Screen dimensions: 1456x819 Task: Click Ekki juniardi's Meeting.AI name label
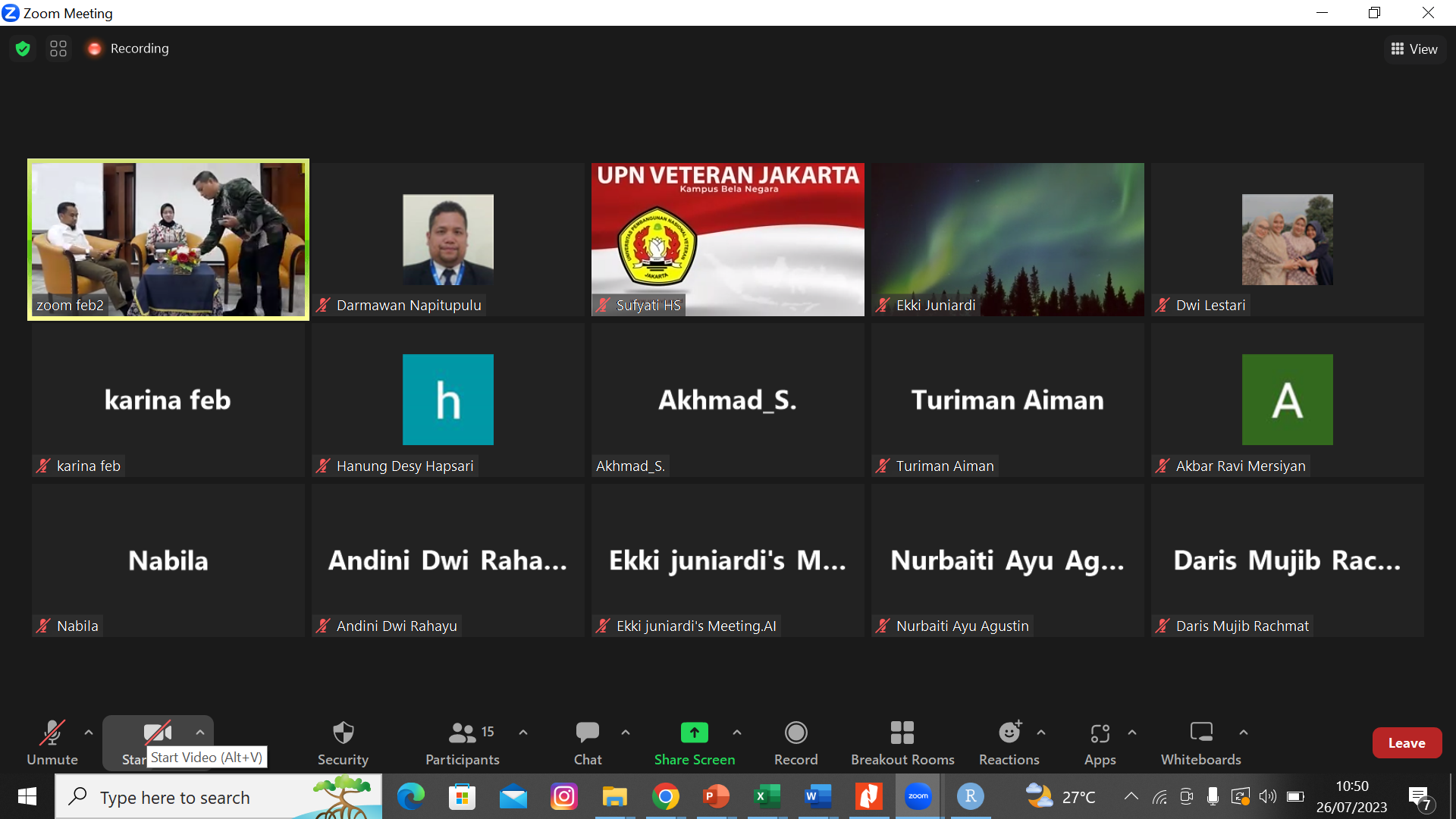point(696,626)
